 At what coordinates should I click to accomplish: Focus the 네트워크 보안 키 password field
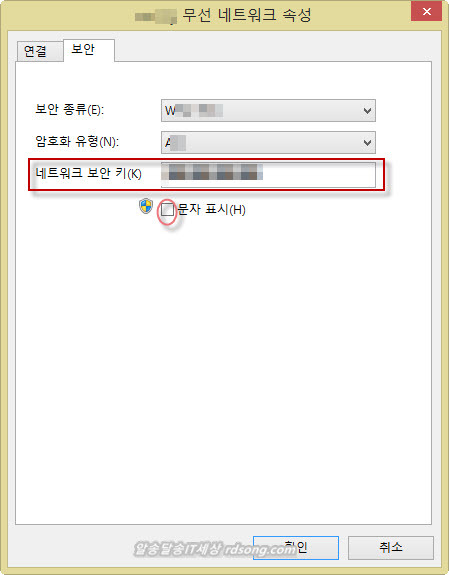pyautogui.click(x=268, y=174)
